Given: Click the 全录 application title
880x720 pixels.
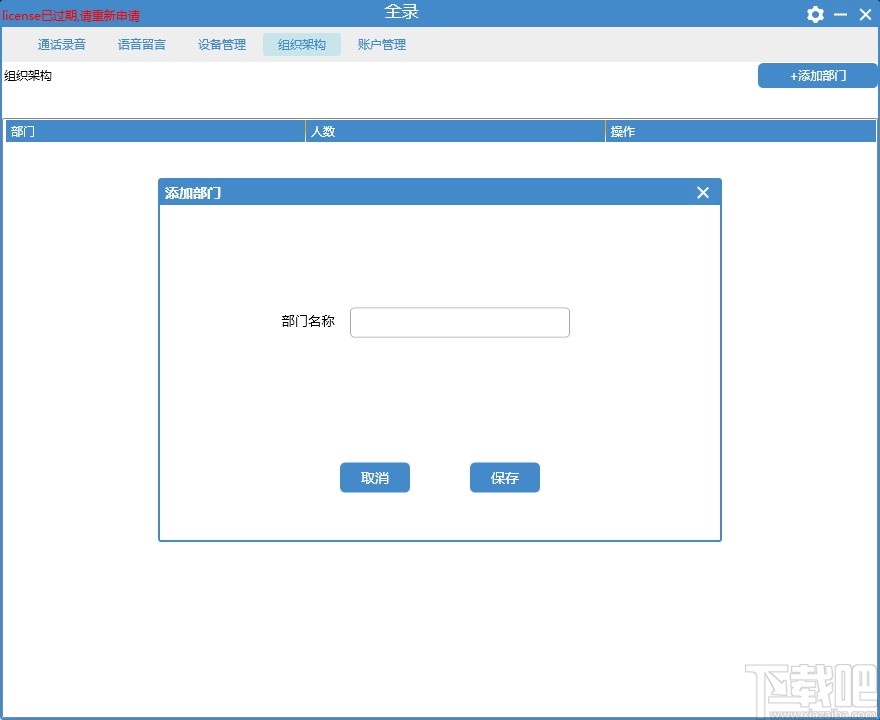Looking at the screenshot, I should point(401,11).
